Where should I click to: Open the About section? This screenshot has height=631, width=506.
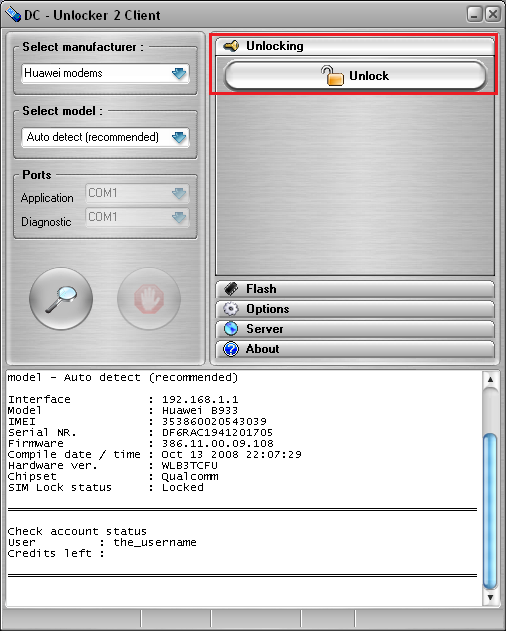pos(355,349)
